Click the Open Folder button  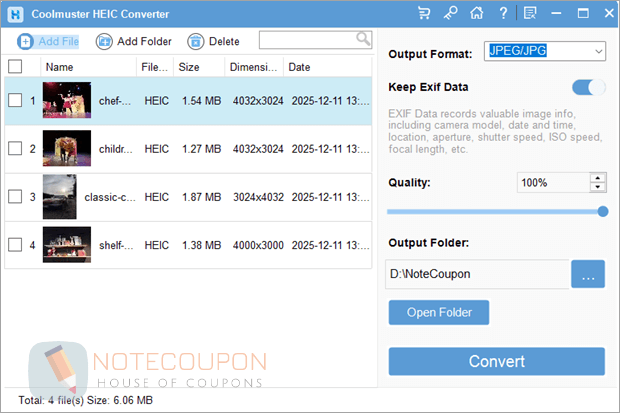tap(439, 313)
